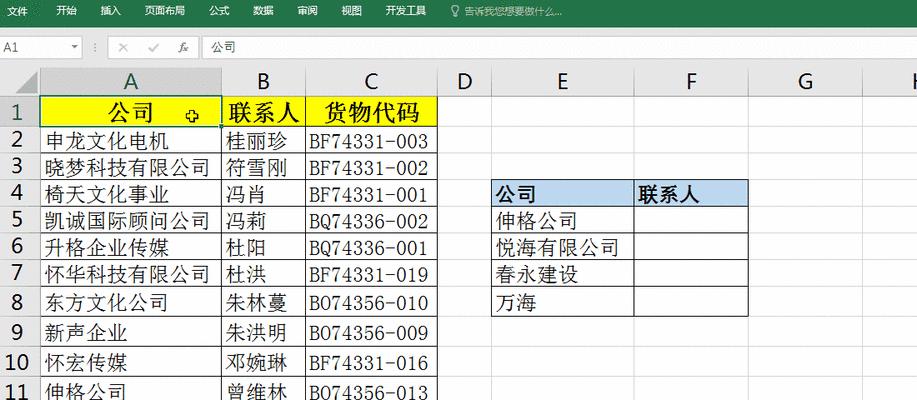Image resolution: width=917 pixels, height=400 pixels.
Task: Open the 开发工具 tab
Action: pyautogui.click(x=406, y=11)
